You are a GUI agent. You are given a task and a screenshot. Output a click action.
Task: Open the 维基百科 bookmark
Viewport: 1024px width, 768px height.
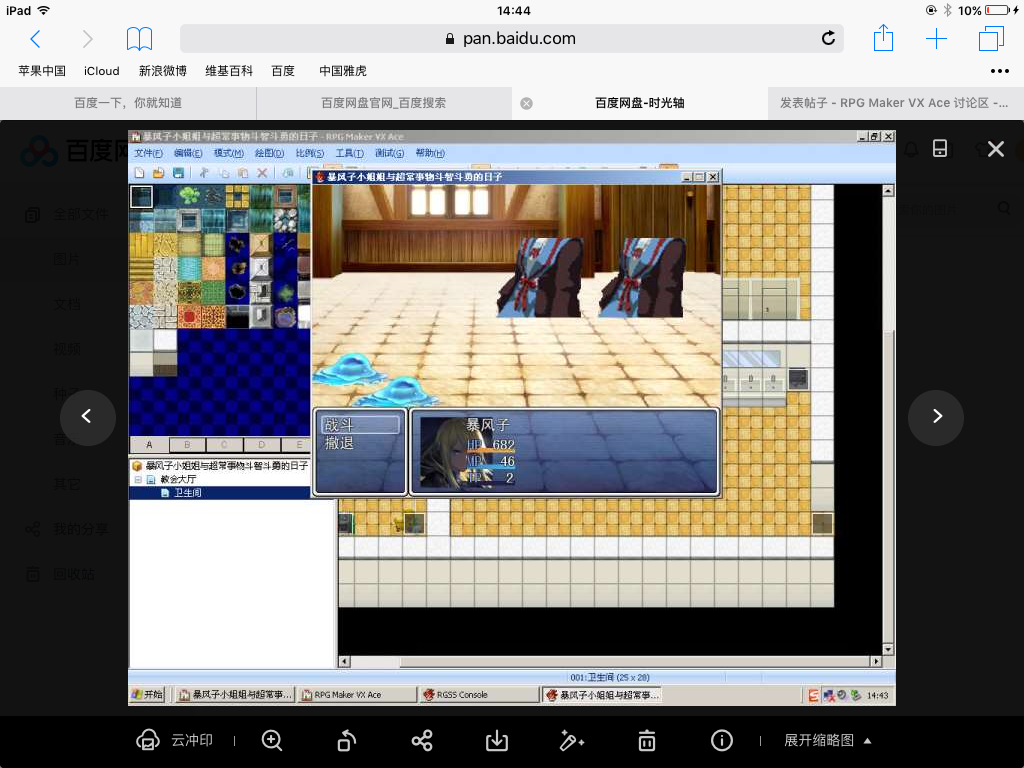(x=229, y=71)
